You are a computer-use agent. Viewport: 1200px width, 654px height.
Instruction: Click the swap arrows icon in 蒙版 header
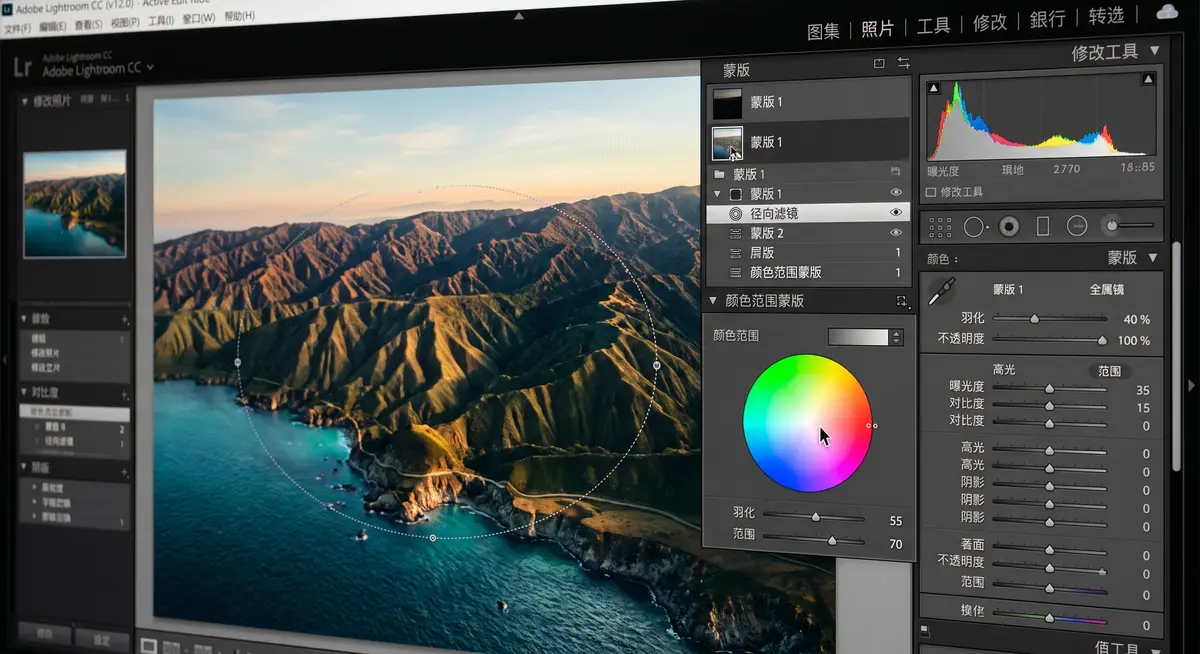[903, 63]
